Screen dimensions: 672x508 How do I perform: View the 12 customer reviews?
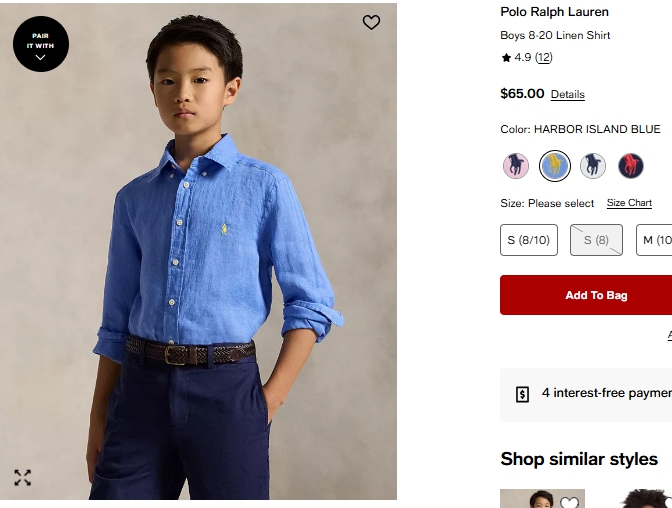[x=543, y=58]
